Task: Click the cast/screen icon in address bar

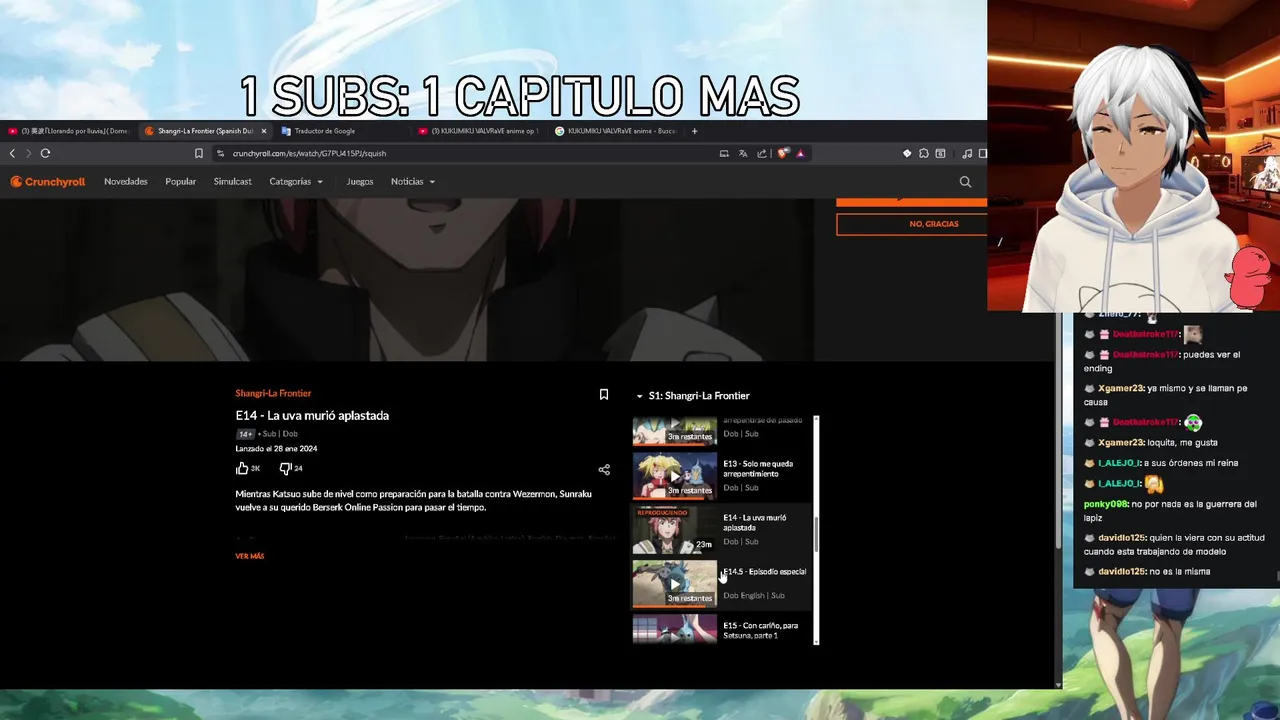Action: tap(724, 153)
